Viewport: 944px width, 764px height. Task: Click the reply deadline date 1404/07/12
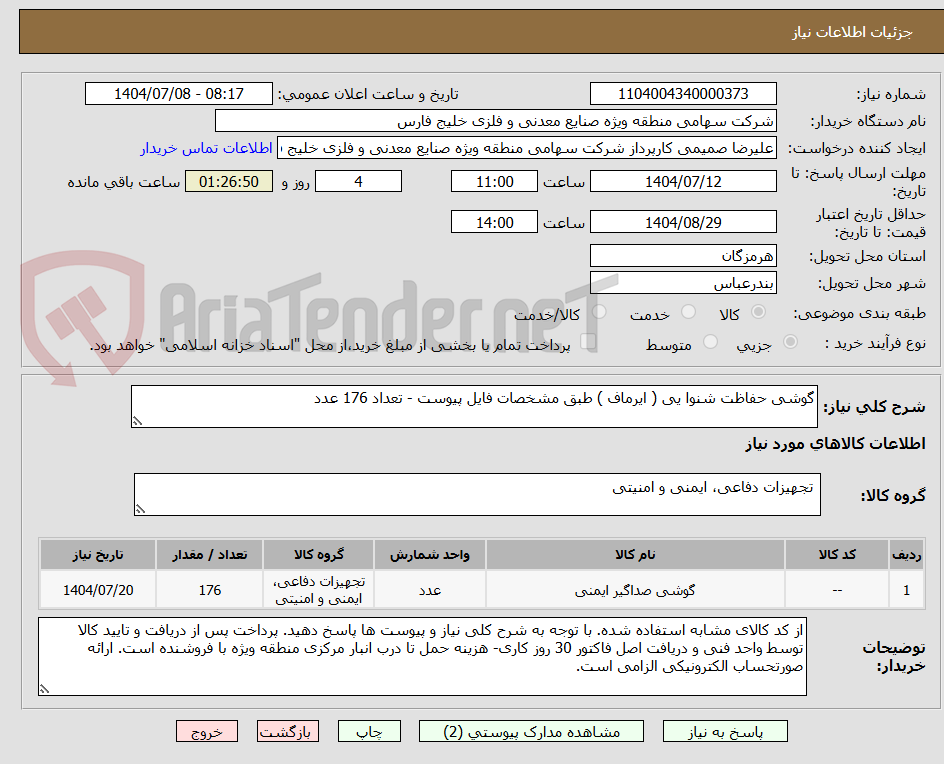683,181
